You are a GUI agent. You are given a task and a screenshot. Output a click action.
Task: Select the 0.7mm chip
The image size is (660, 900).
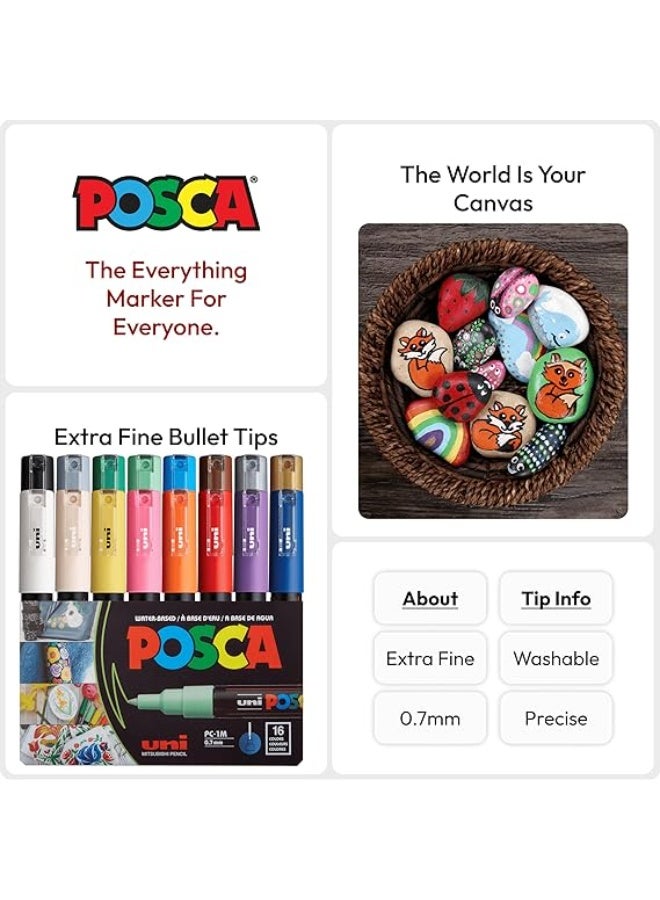coord(430,718)
